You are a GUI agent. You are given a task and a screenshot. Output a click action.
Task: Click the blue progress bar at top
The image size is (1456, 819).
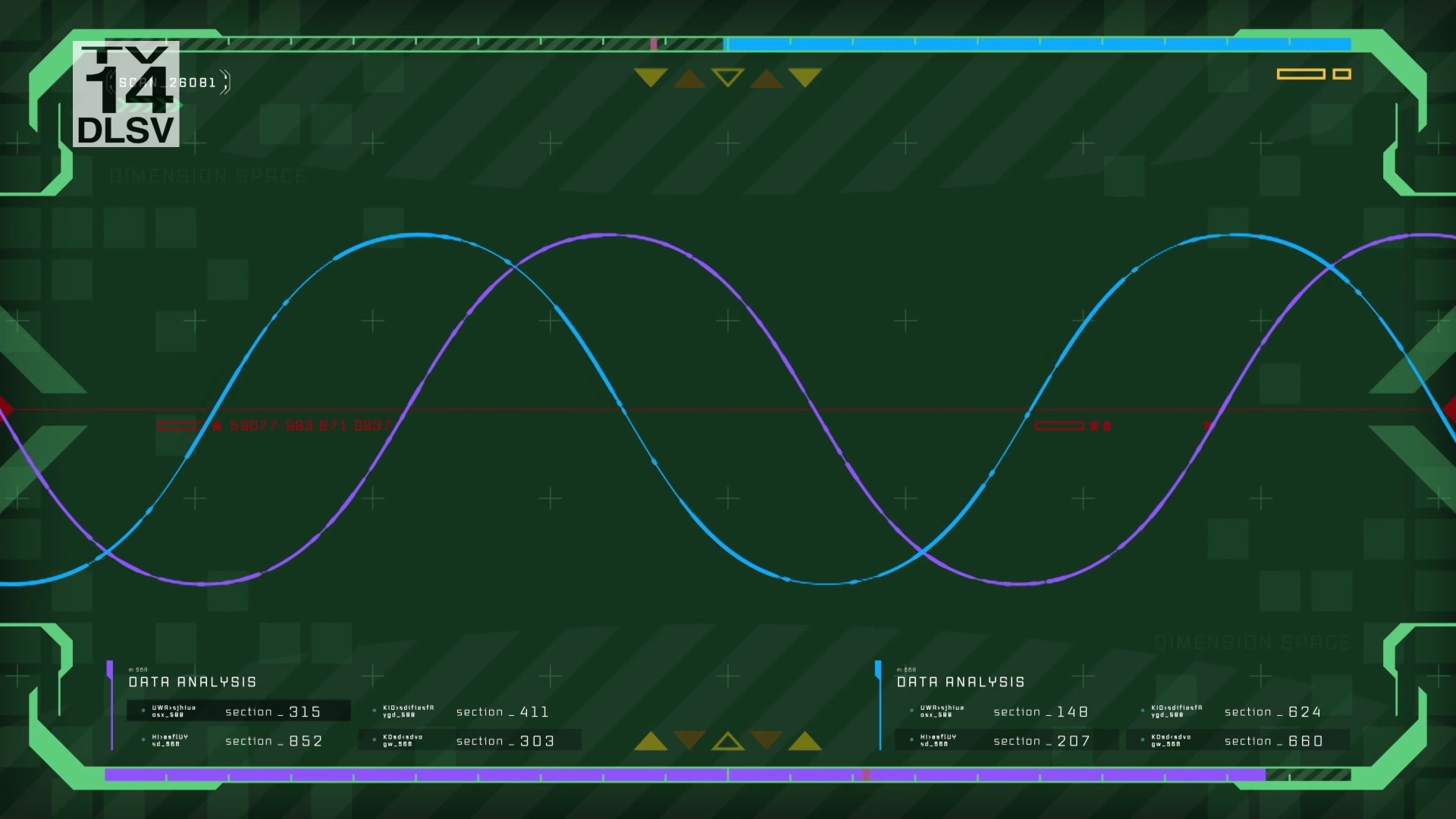[x=1039, y=45]
